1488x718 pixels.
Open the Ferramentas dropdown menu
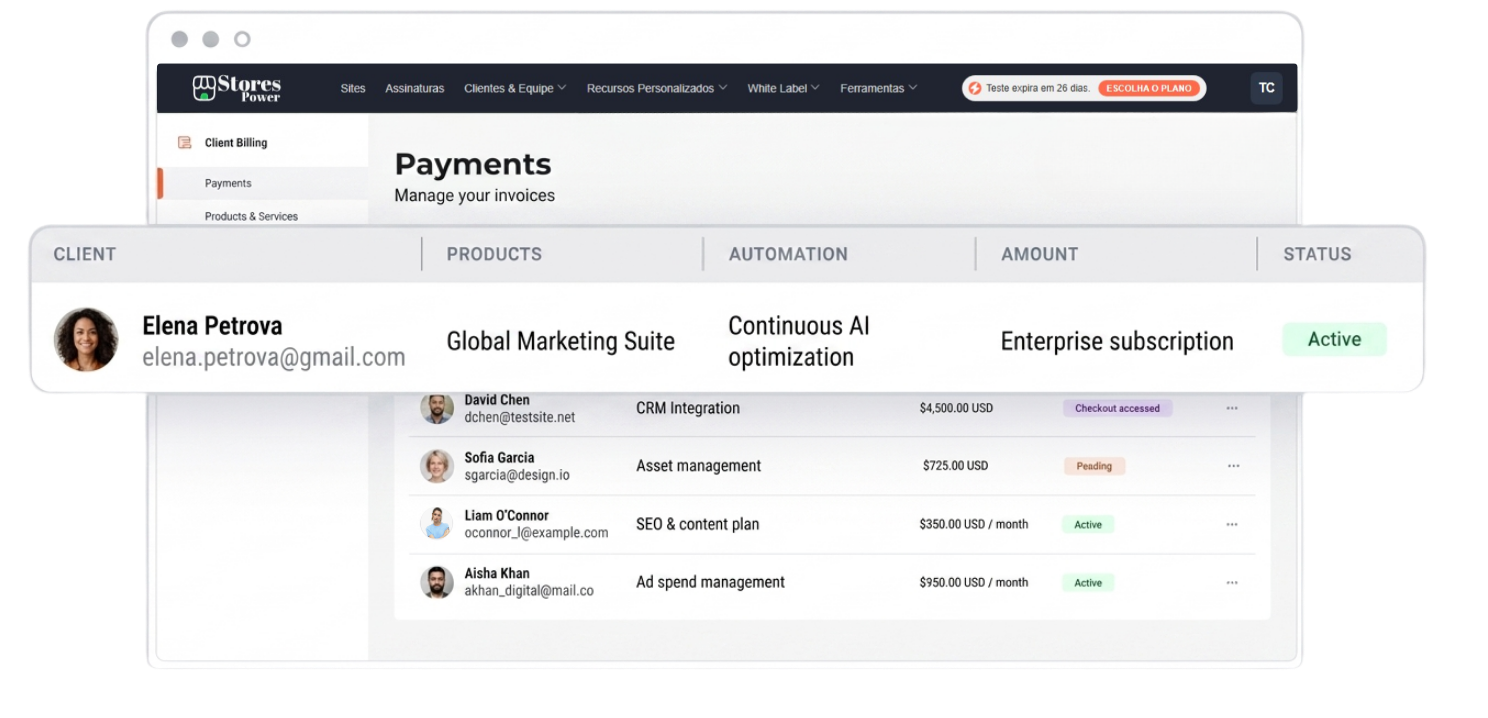[x=878, y=88]
